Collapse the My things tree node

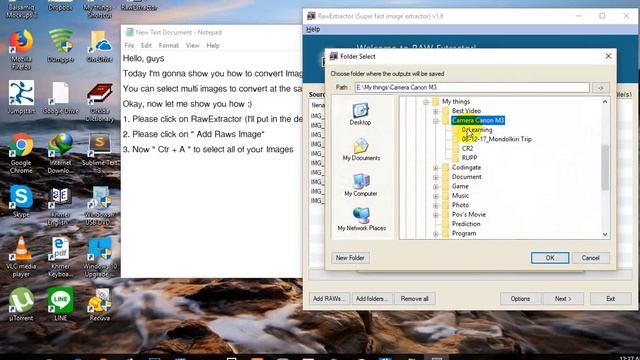click(426, 102)
